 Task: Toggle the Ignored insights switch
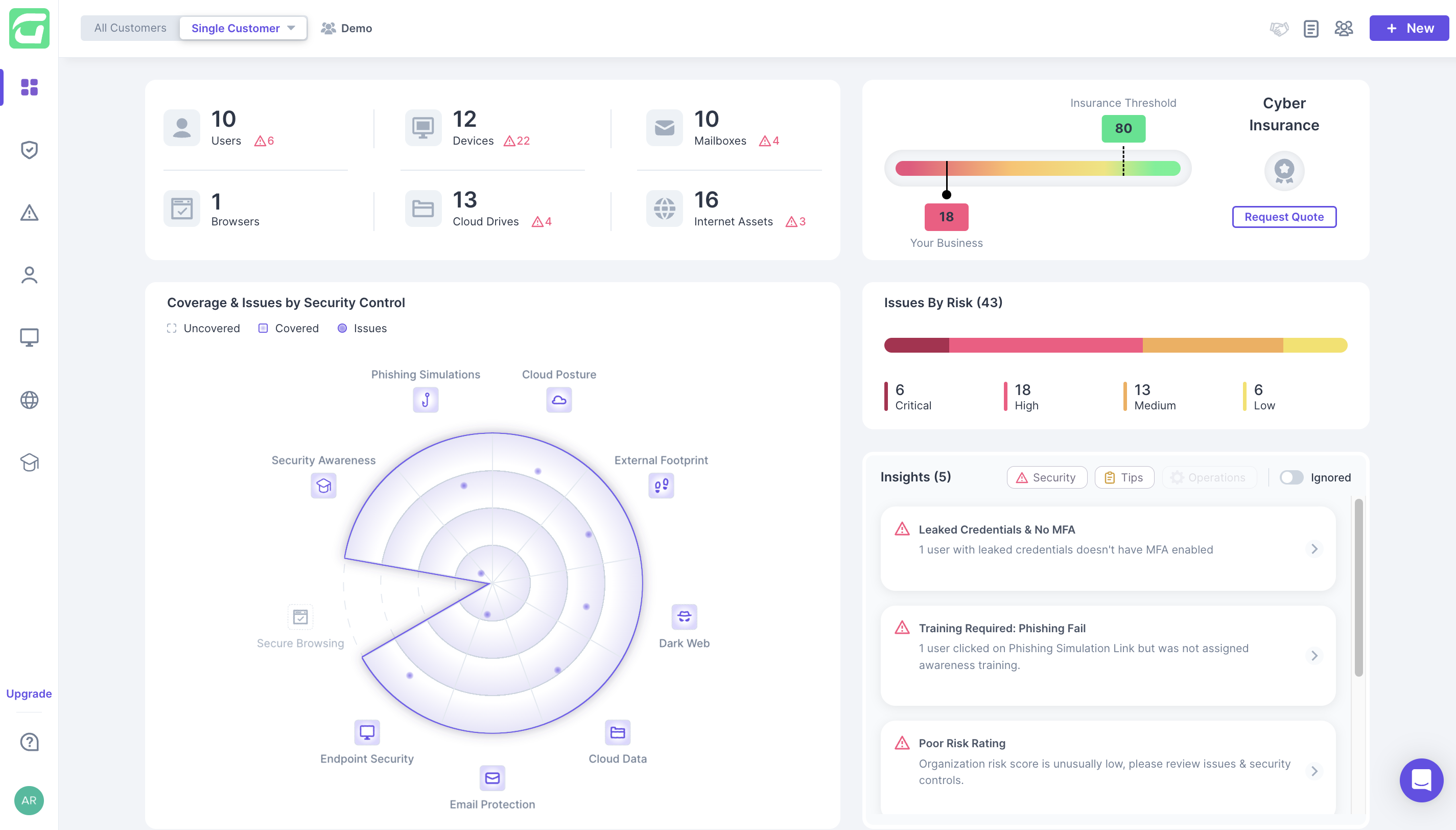click(1291, 478)
